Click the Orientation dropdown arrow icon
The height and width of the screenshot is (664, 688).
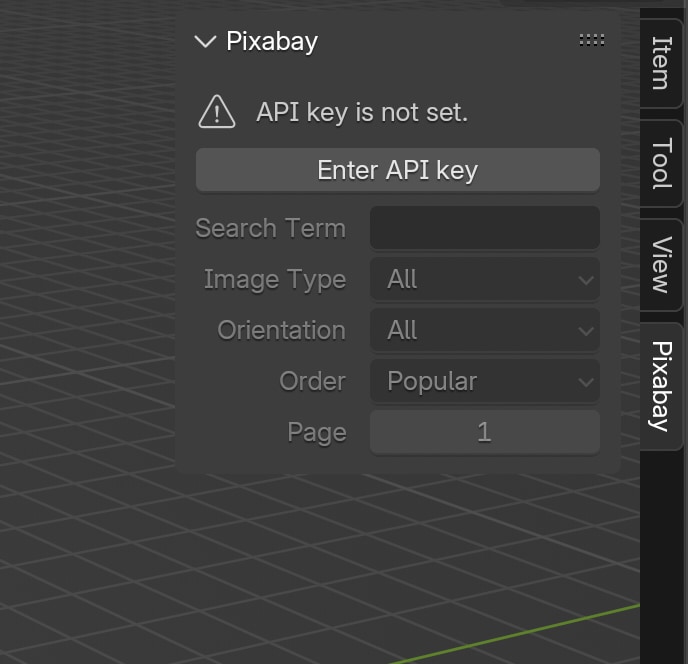pyautogui.click(x=586, y=331)
